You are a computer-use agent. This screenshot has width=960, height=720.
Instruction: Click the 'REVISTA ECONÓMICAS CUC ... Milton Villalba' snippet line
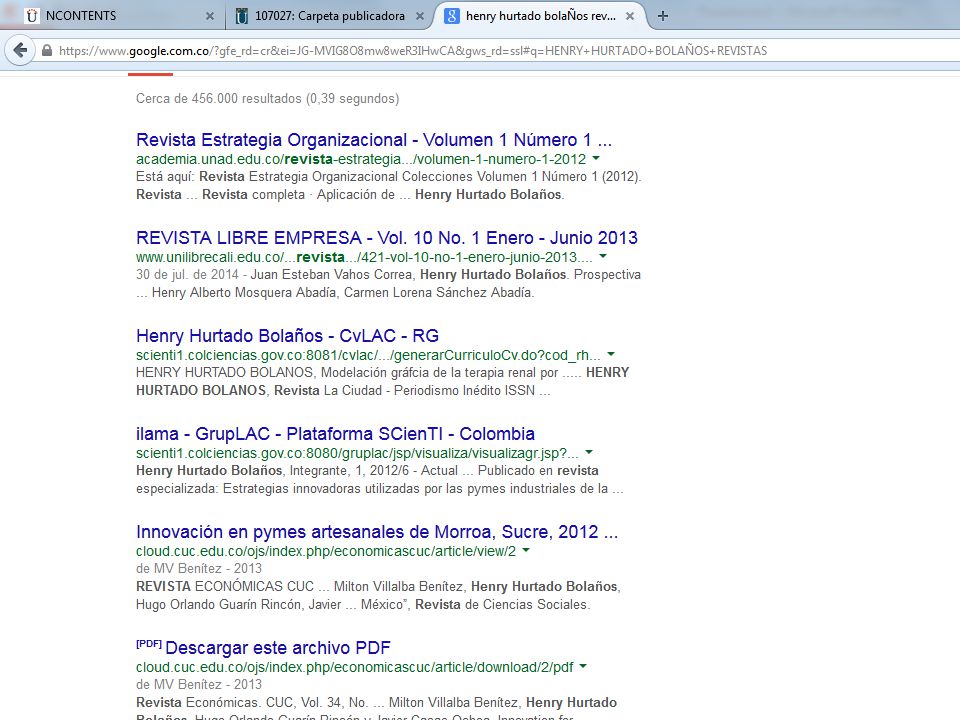tap(378, 587)
